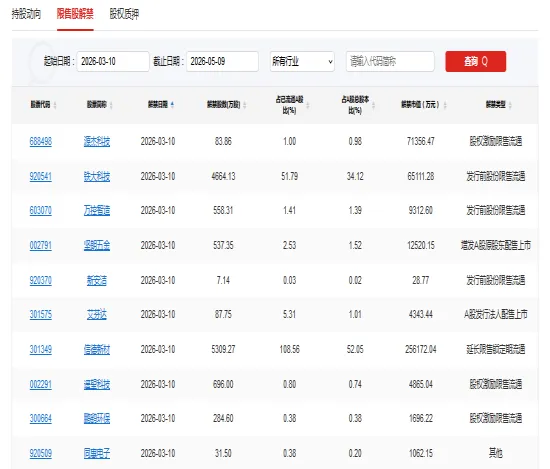Viewport: 550px width, 469px height.
Task: Open the 所有行业 industry dropdown
Action: pyautogui.click(x=302, y=62)
